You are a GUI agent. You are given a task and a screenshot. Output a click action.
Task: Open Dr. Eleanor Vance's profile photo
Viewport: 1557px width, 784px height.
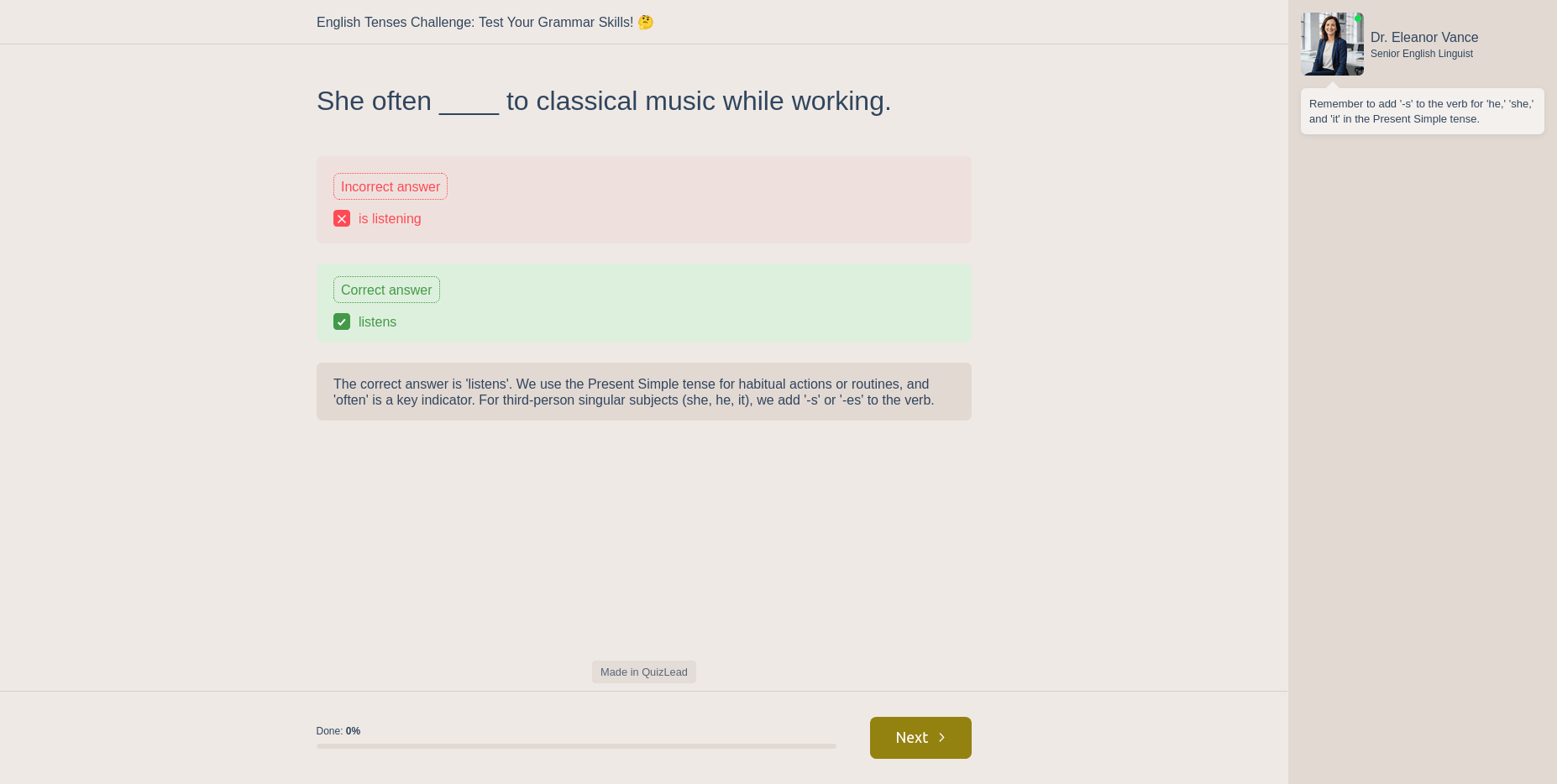coord(1332,44)
